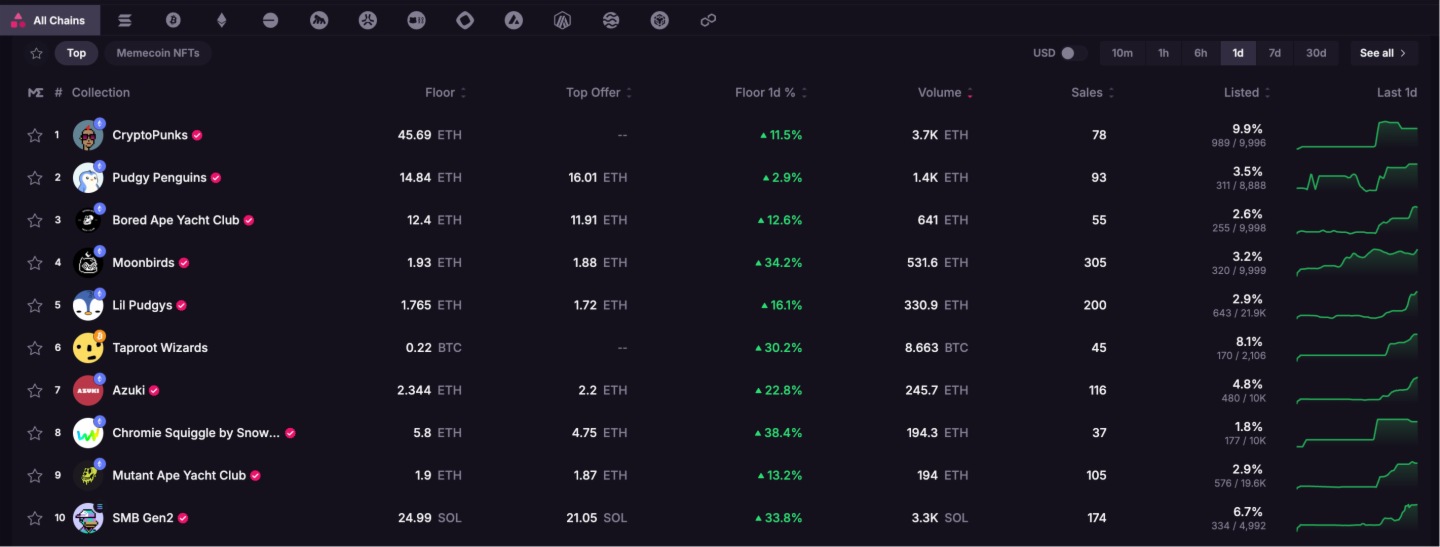Image resolution: width=1440 pixels, height=547 pixels.
Task: Favorite the CryptoPunks row star
Action: (x=35, y=135)
